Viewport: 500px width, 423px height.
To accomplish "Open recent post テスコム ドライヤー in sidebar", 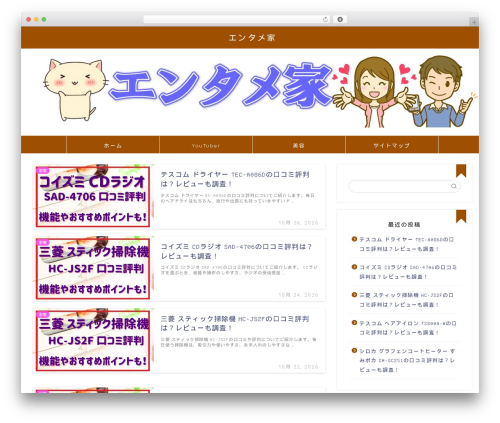I will (407, 244).
